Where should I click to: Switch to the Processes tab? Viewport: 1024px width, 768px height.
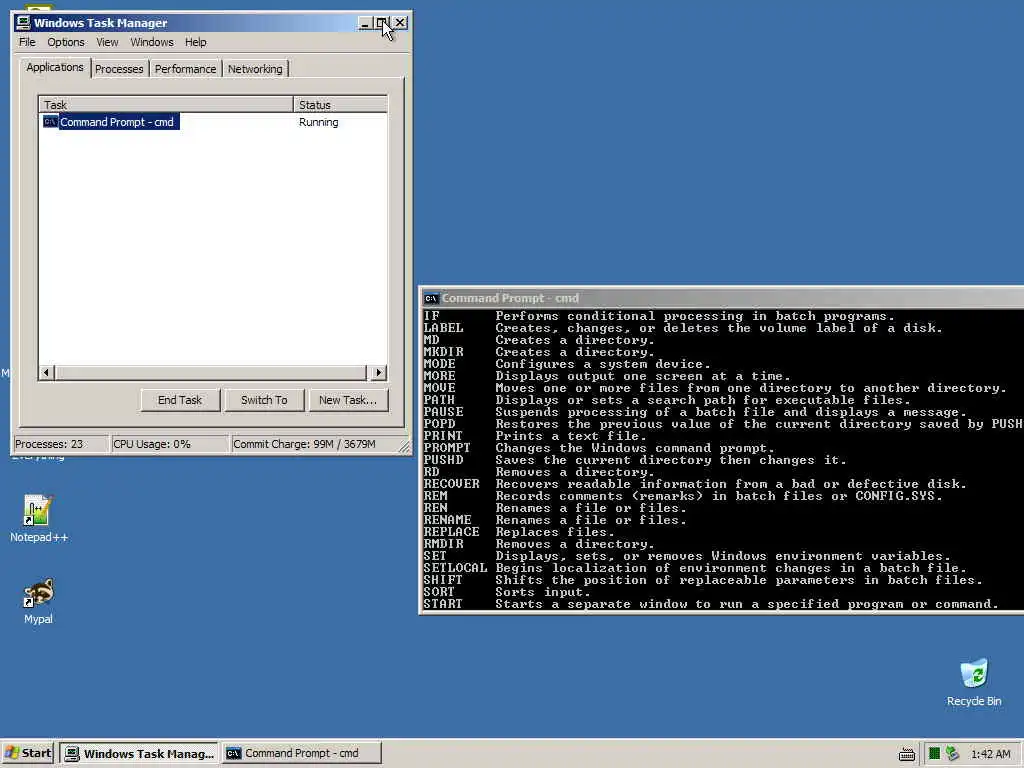(x=119, y=69)
